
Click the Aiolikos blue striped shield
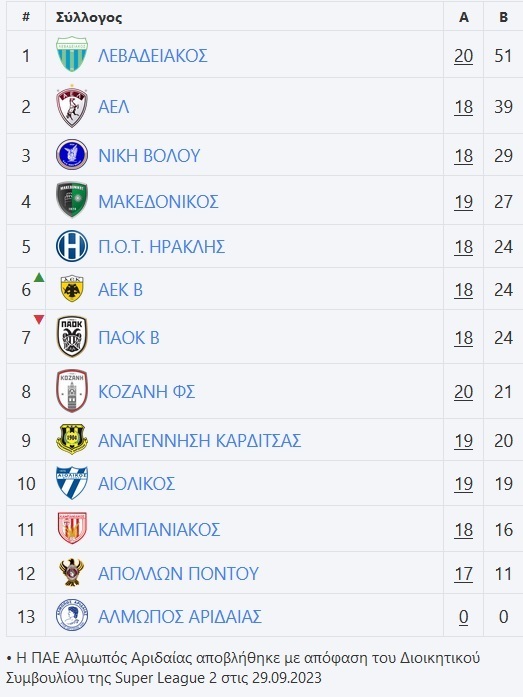point(72,483)
